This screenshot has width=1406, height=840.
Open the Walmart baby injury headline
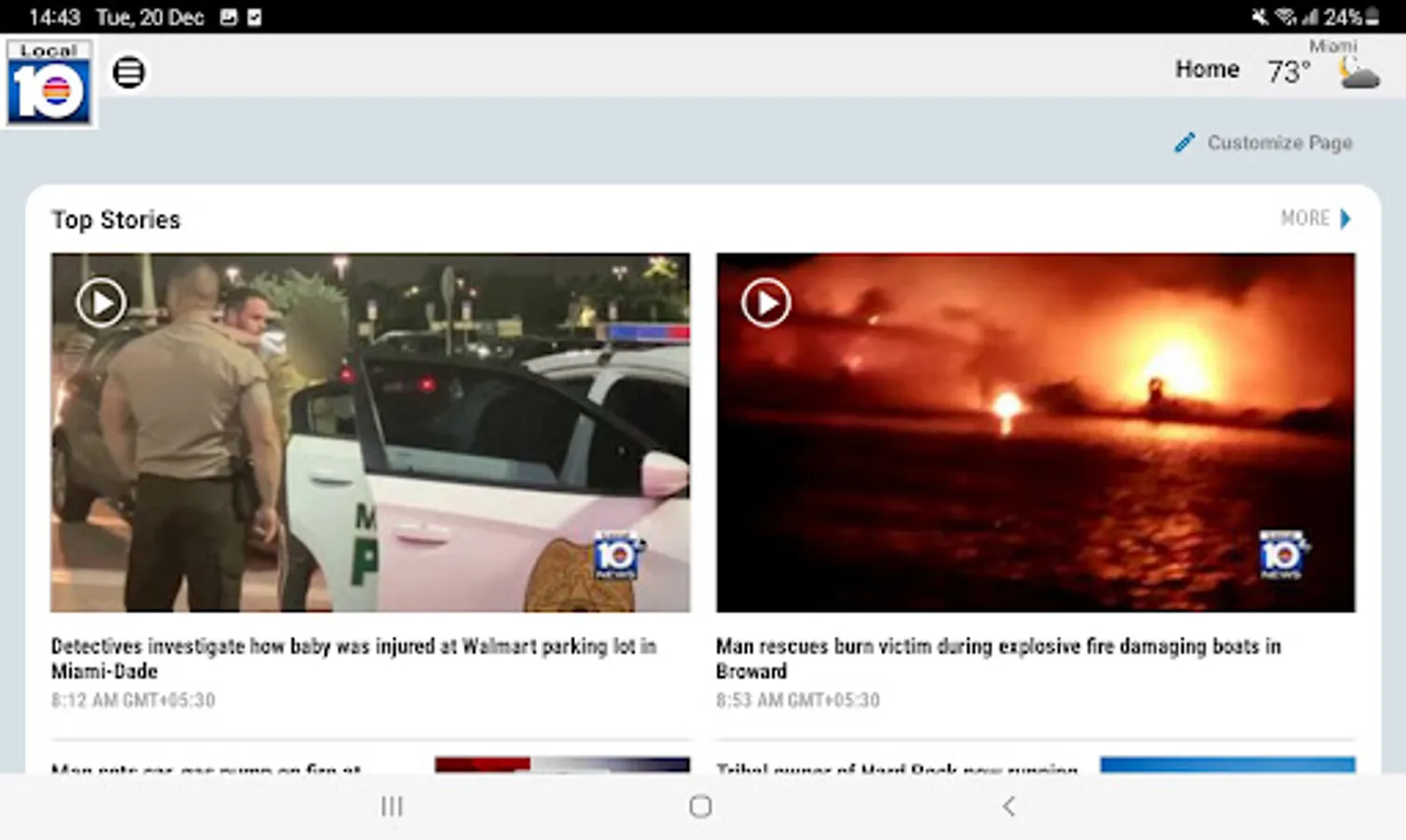pyautogui.click(x=355, y=658)
